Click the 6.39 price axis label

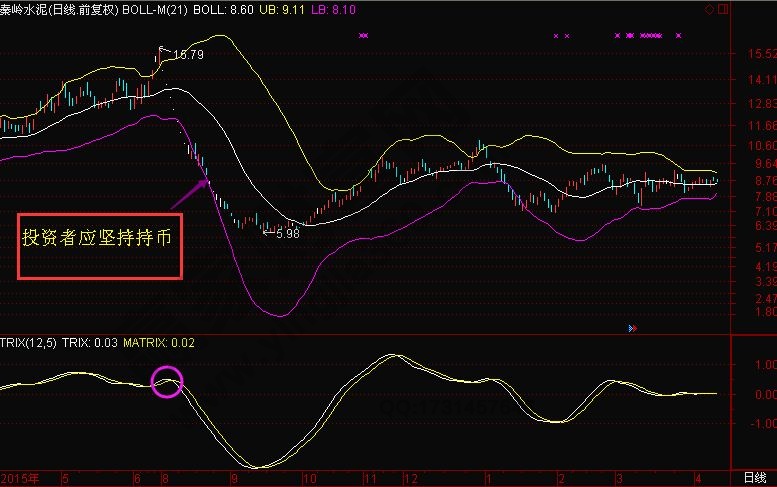tap(766, 226)
